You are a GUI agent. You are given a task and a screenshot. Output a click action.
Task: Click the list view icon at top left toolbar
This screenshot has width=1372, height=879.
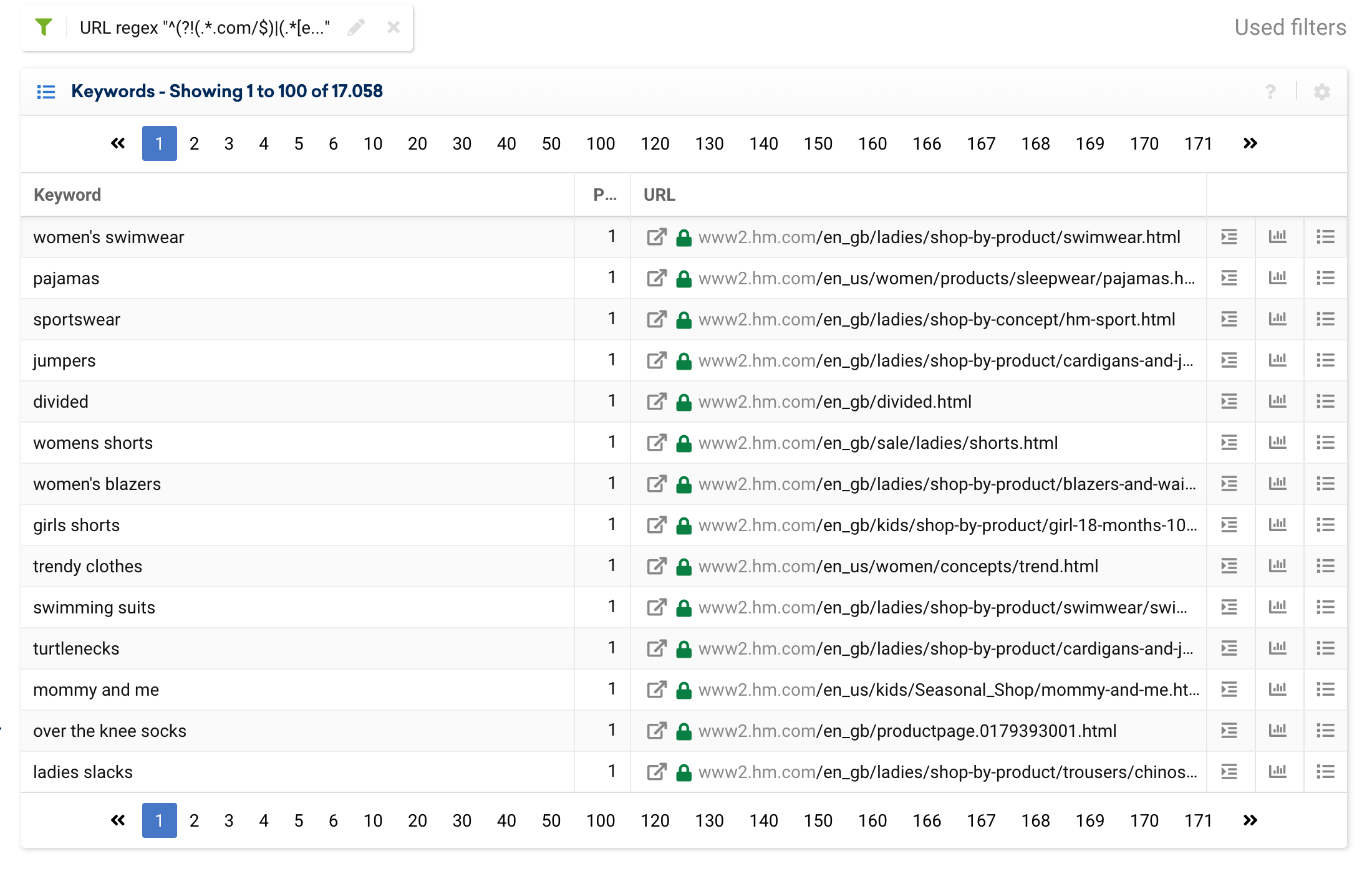point(46,92)
